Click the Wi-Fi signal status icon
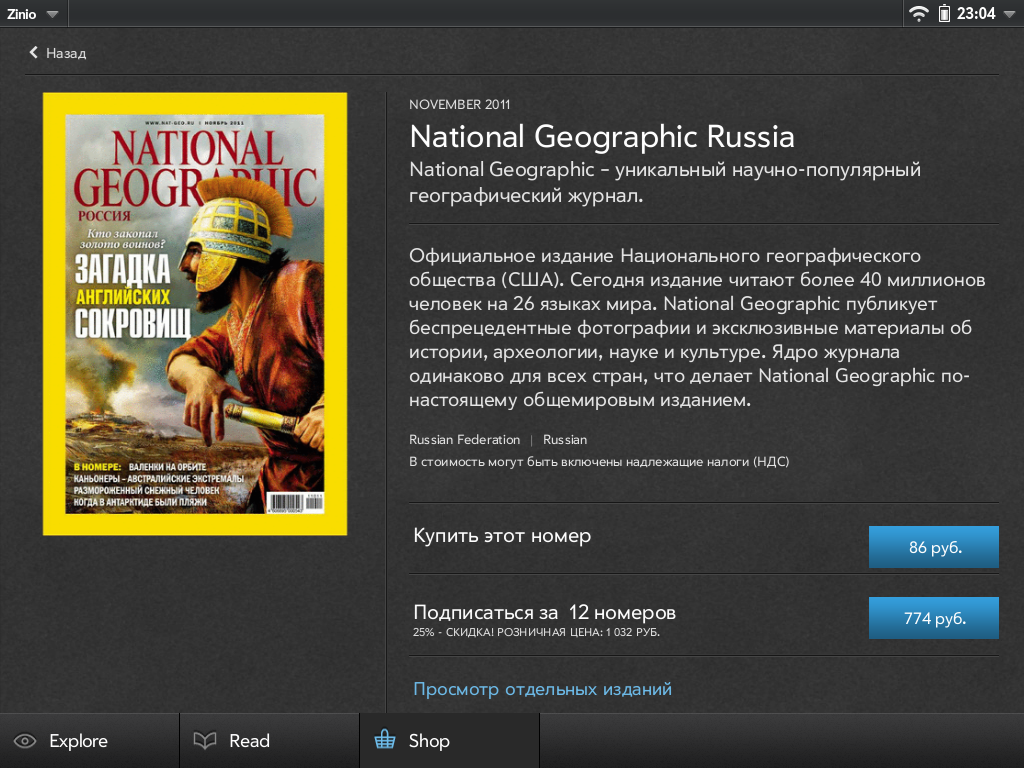 click(x=918, y=13)
